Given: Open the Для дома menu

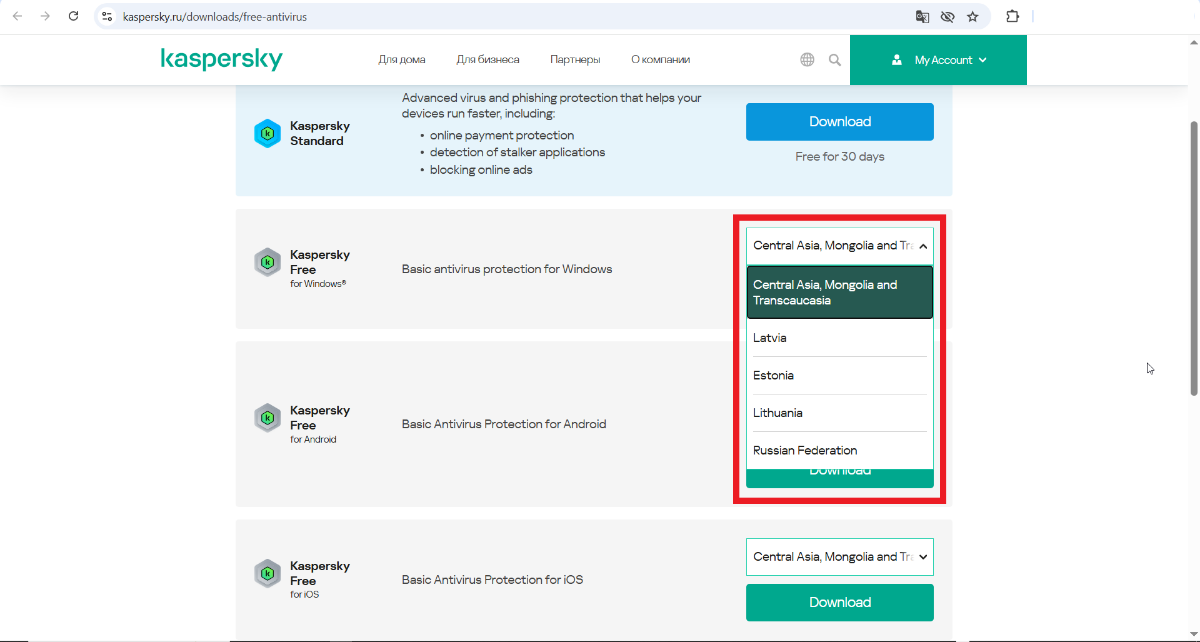Looking at the screenshot, I should pos(402,60).
